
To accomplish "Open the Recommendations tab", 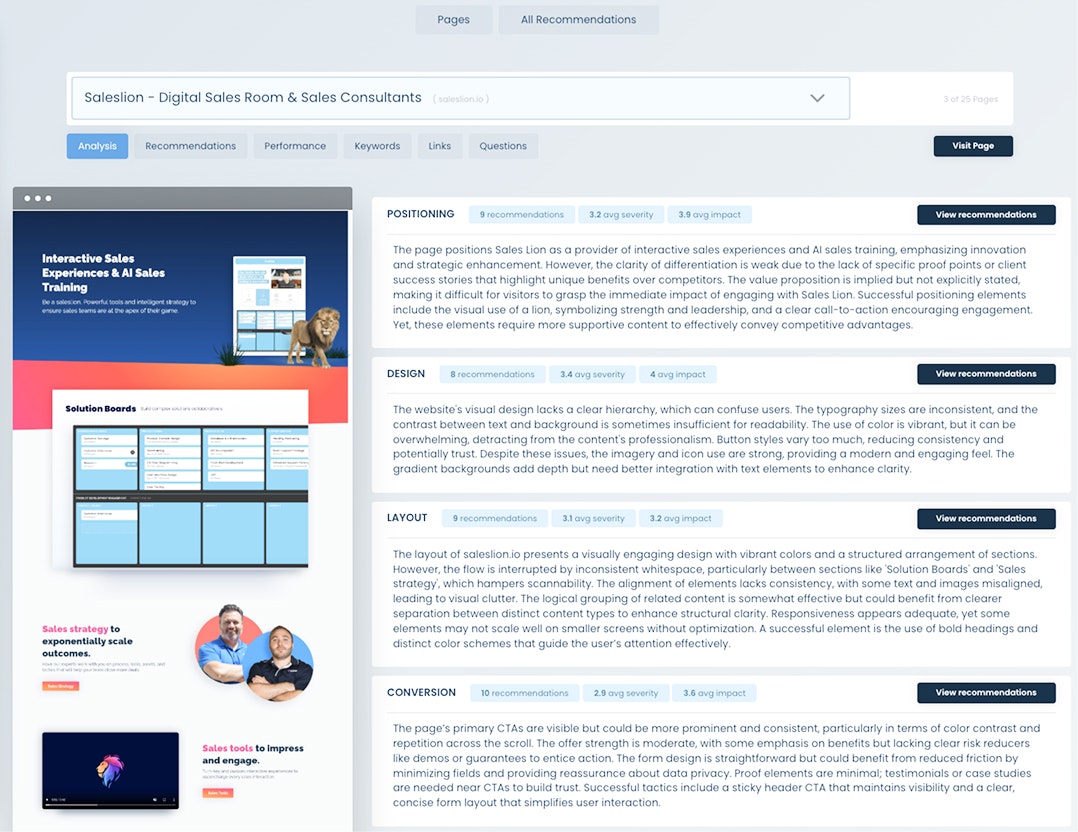I will pos(190,146).
